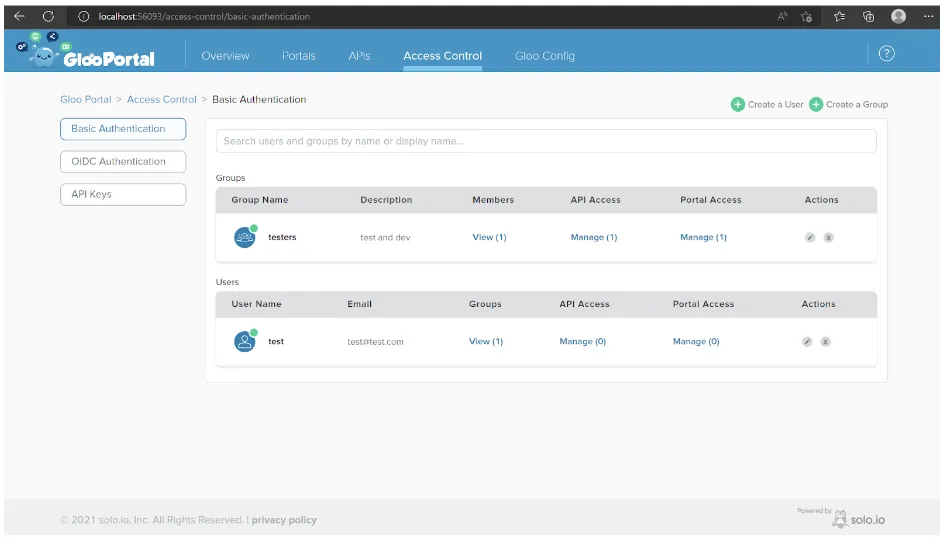944x539 pixels.
Task: Click the Members column header
Action: [x=493, y=200]
